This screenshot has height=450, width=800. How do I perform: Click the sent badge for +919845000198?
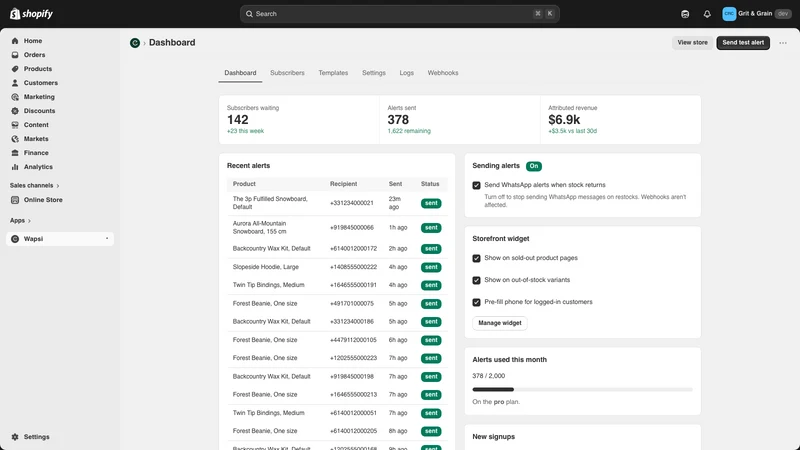[x=431, y=377]
